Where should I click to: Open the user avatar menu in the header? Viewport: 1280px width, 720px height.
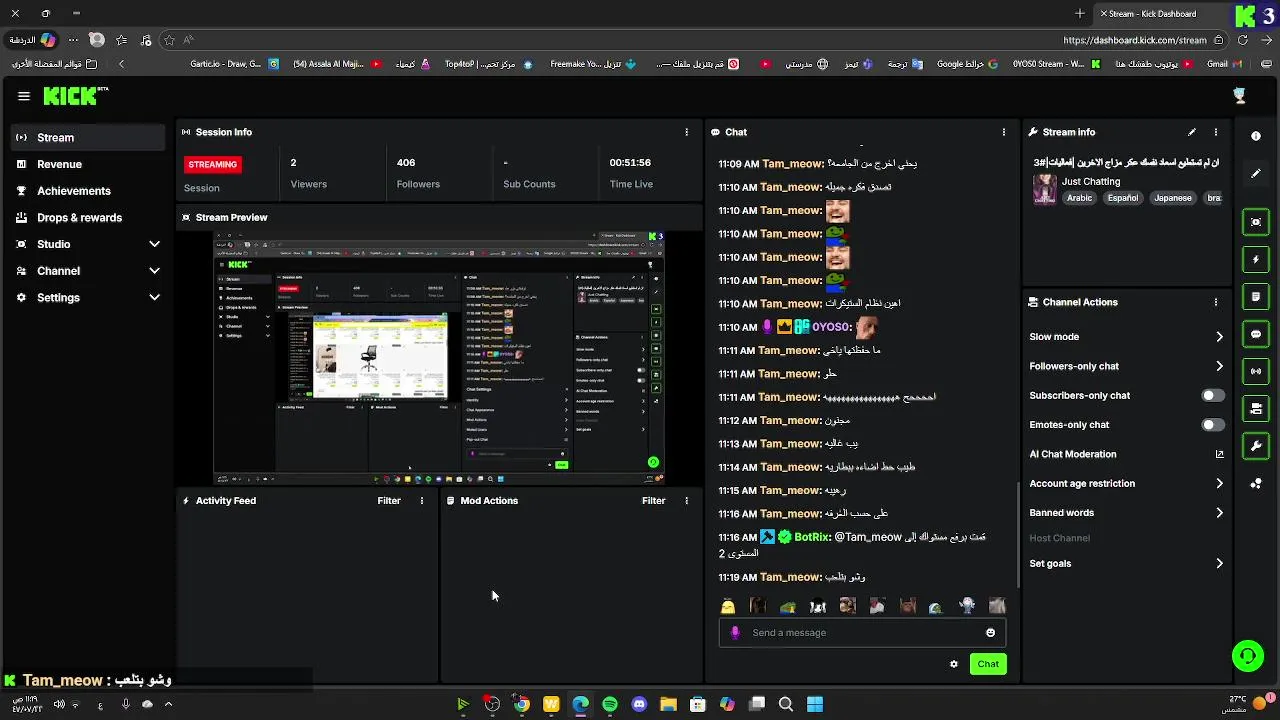(1240, 95)
